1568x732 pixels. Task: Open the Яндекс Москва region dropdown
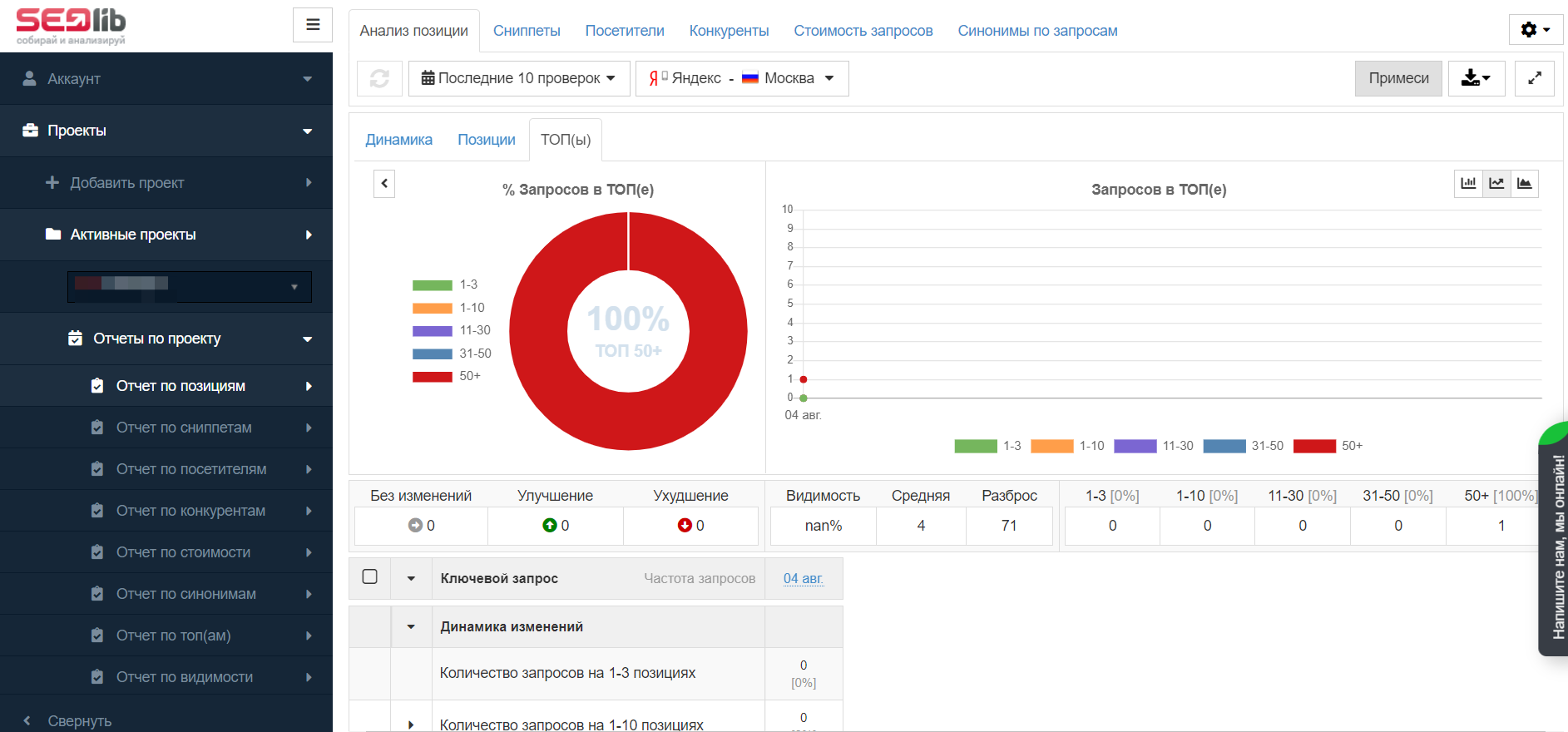point(741,78)
